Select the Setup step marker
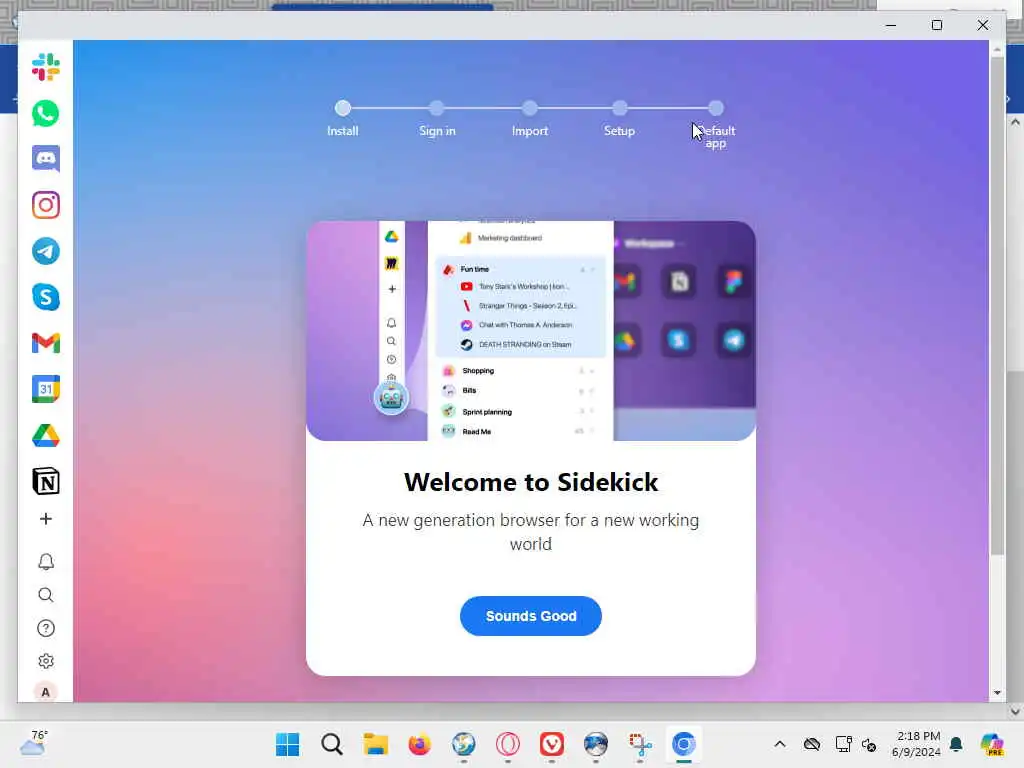This screenshot has height=768, width=1024. click(x=620, y=108)
